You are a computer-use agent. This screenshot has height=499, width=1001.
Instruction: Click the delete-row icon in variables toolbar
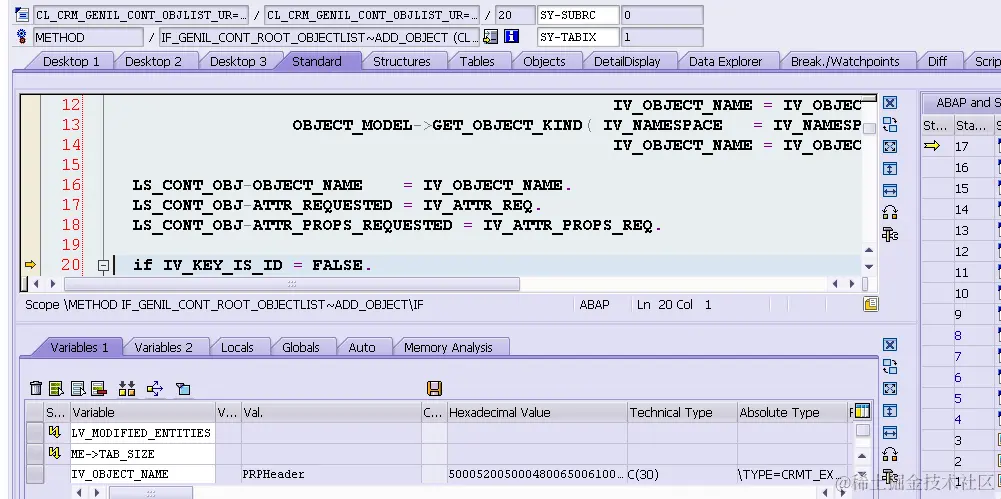98,388
